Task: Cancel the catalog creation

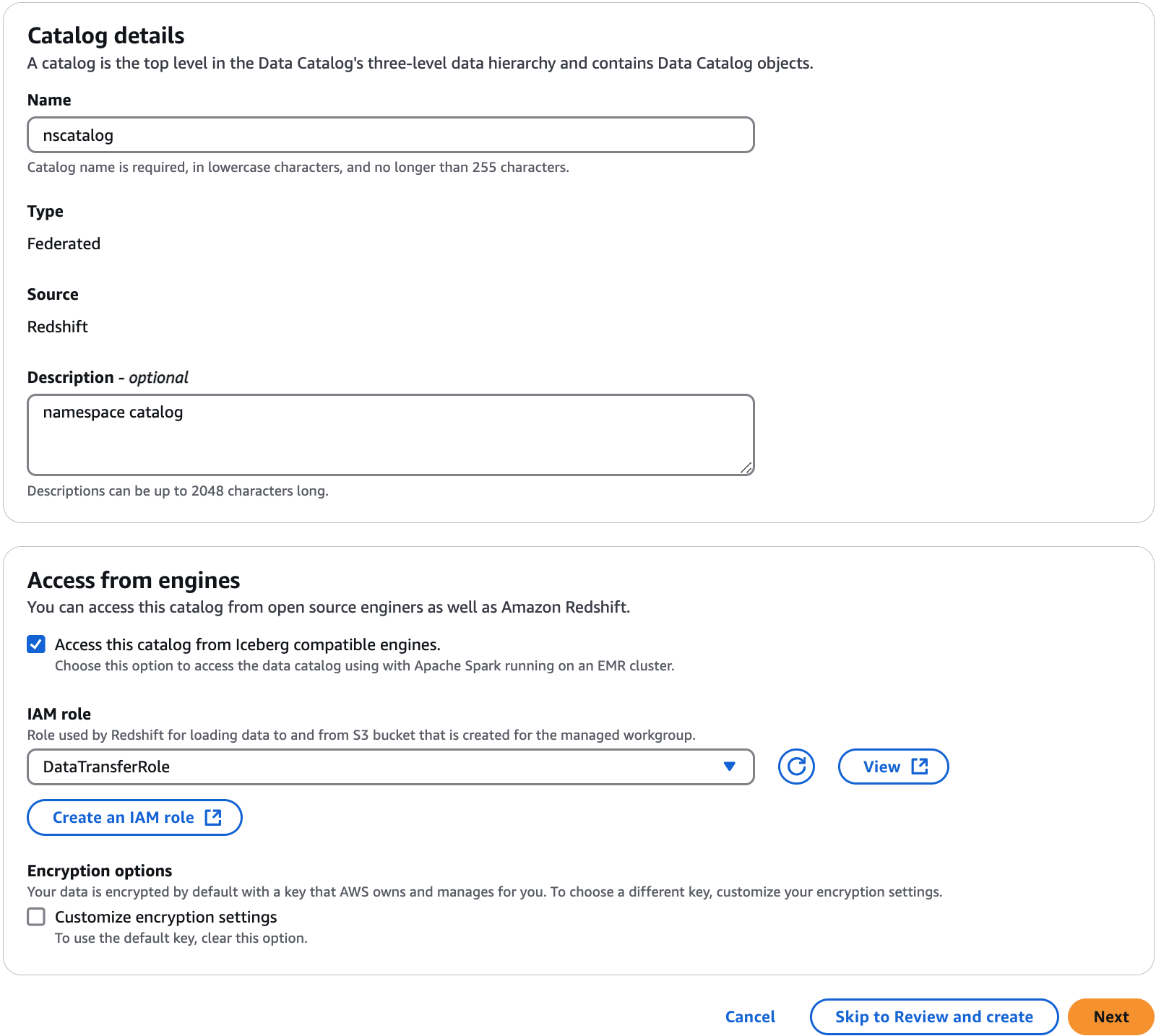Action: click(x=749, y=1016)
